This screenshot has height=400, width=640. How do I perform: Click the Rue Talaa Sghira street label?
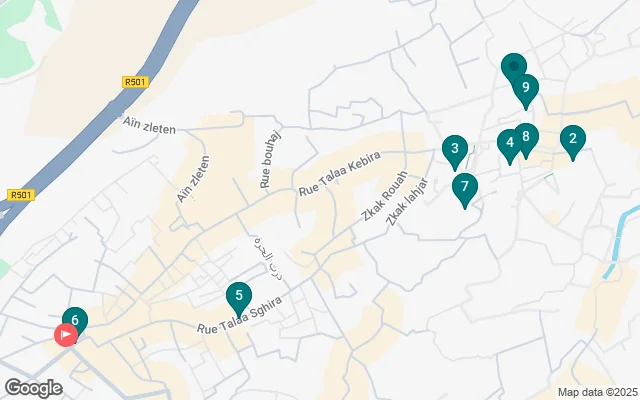coord(240,316)
